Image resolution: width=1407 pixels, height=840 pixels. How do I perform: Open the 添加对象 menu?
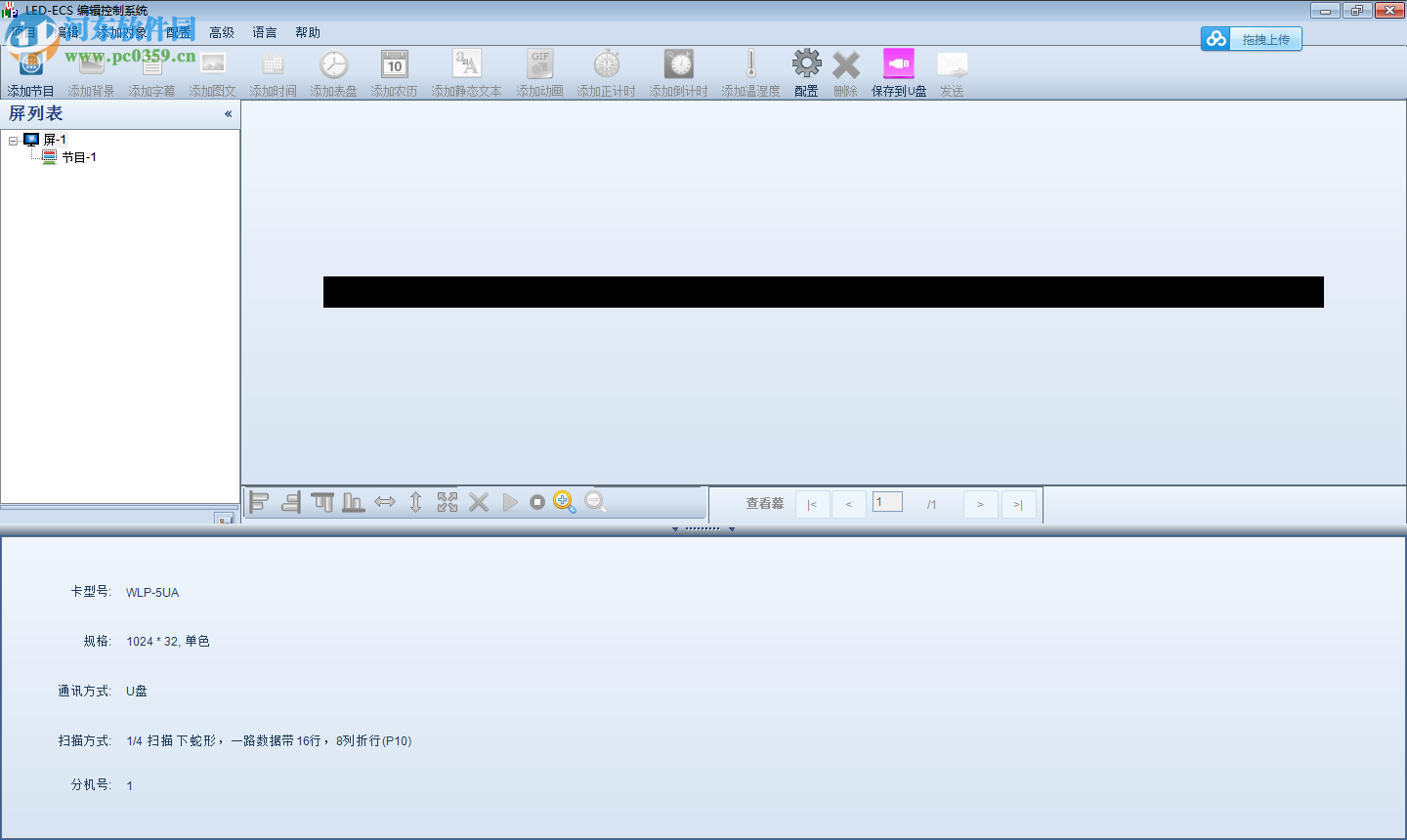121,32
